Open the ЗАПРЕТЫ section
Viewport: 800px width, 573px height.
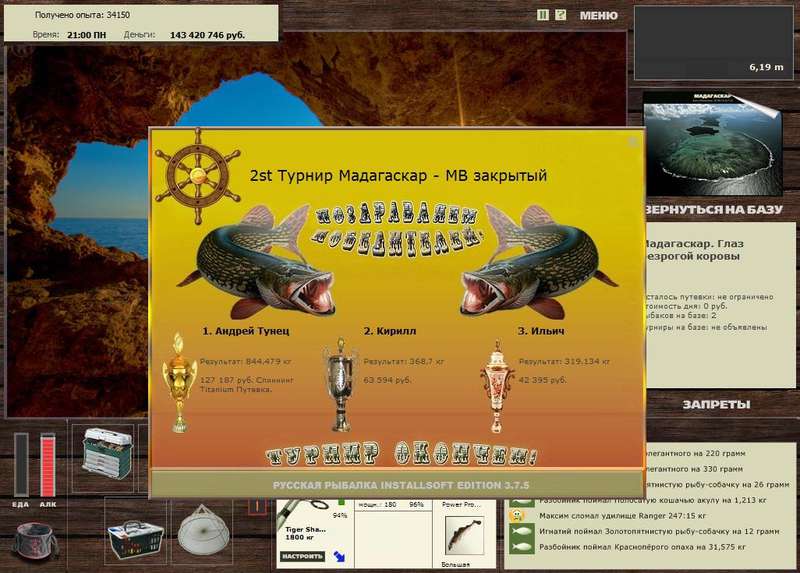(x=716, y=405)
